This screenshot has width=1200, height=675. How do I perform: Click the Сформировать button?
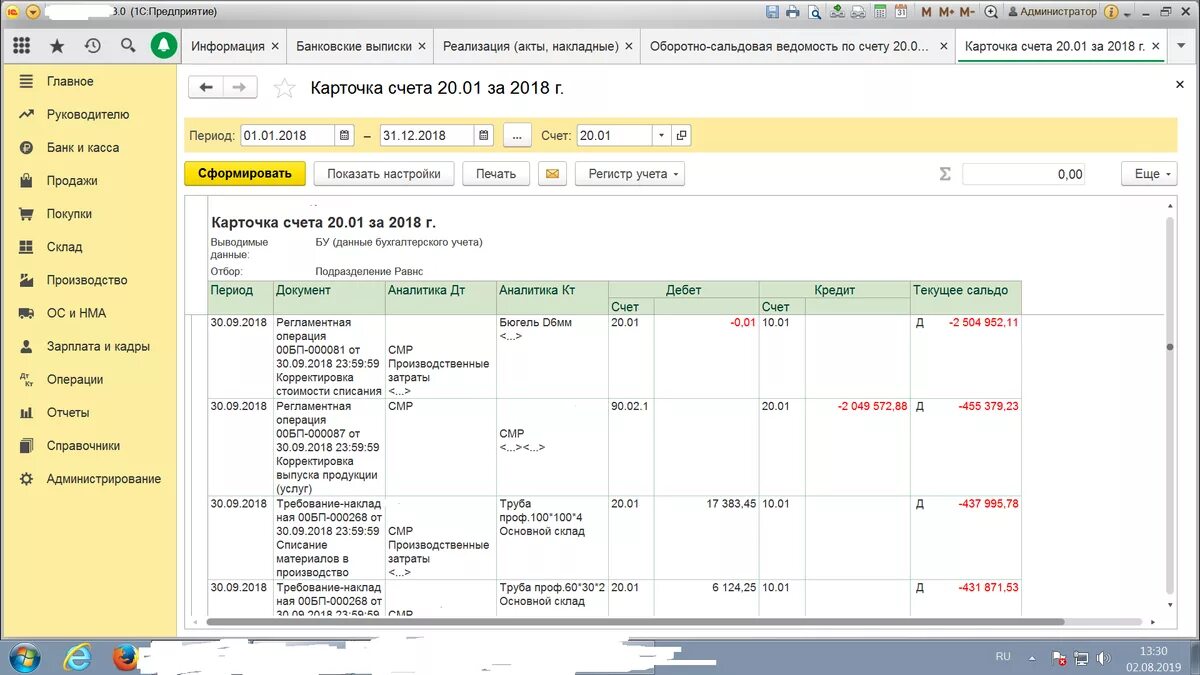244,174
